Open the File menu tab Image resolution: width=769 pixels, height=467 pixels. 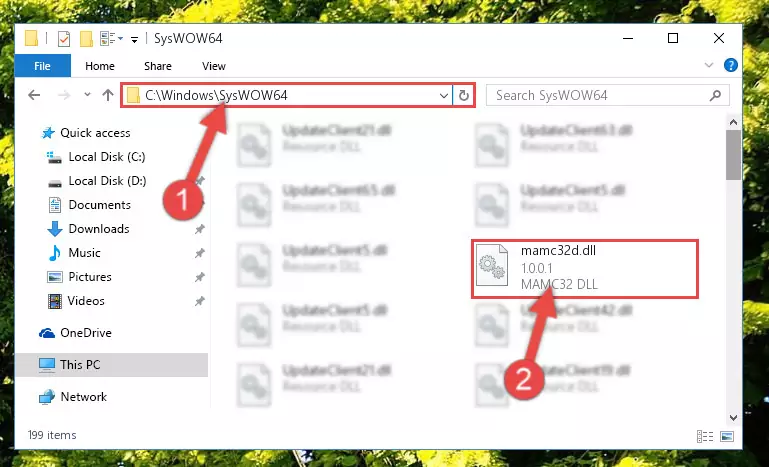pos(42,66)
